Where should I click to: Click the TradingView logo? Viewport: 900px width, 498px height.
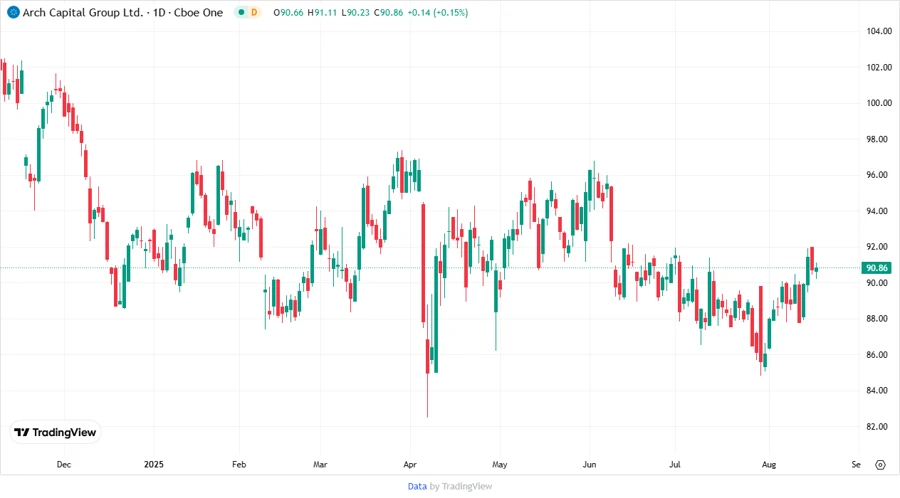tap(54, 432)
